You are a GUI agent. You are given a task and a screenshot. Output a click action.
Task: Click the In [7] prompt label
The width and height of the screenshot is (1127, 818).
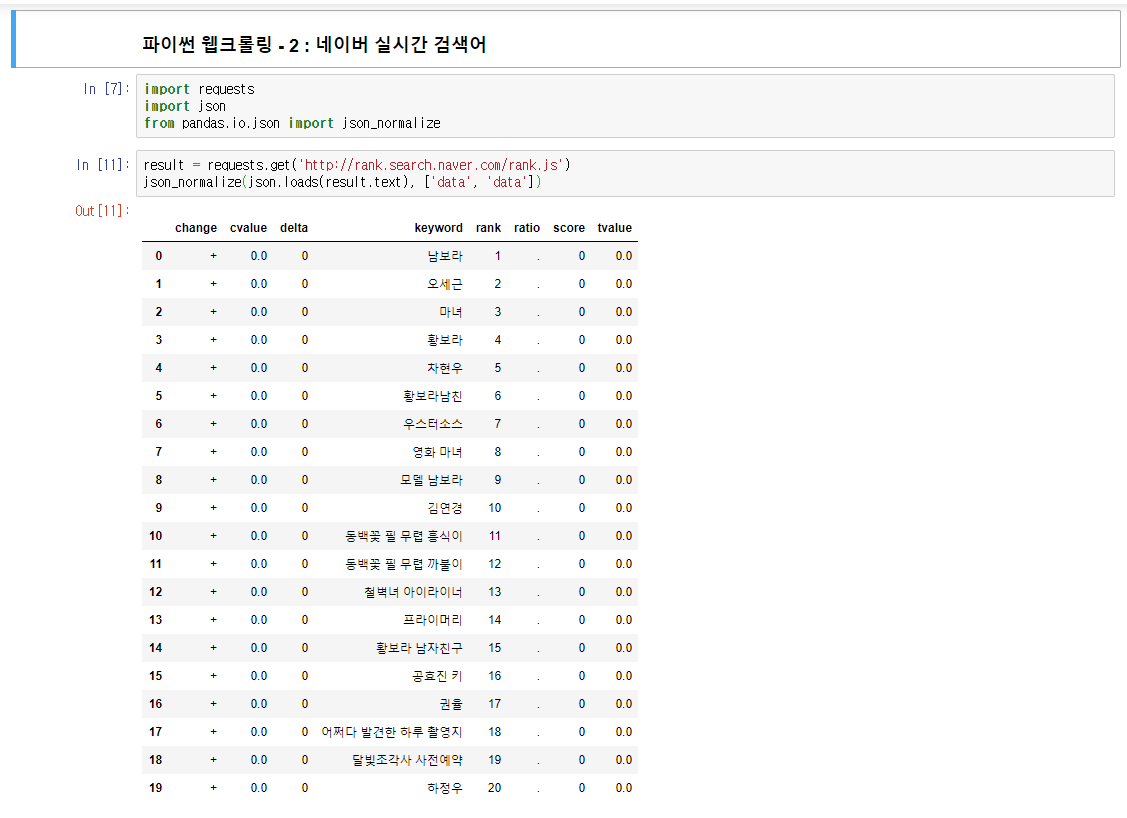[106, 88]
